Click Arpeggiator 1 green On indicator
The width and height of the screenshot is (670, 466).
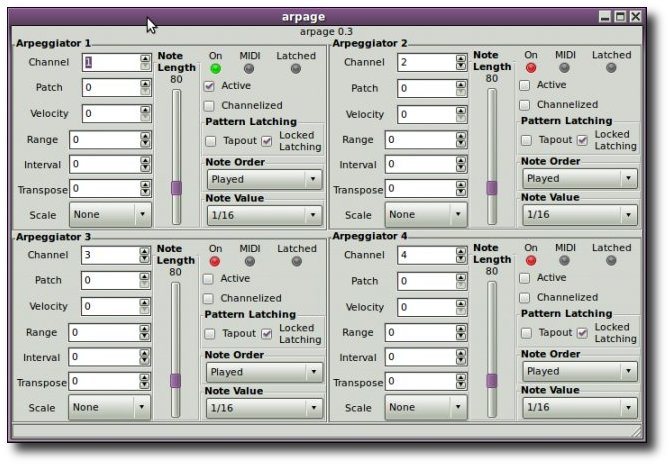216,68
